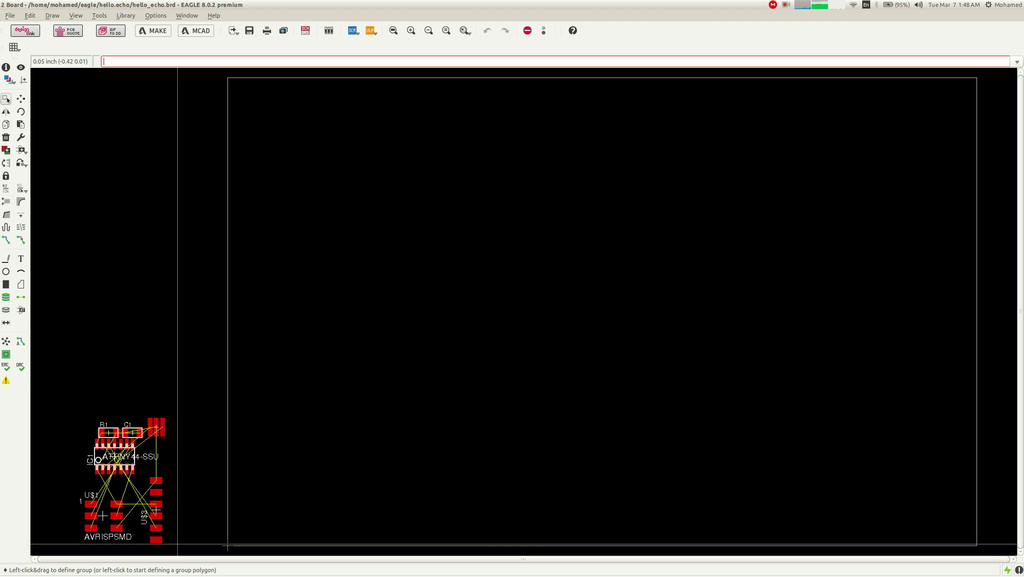Open the Draw menu

(52, 16)
